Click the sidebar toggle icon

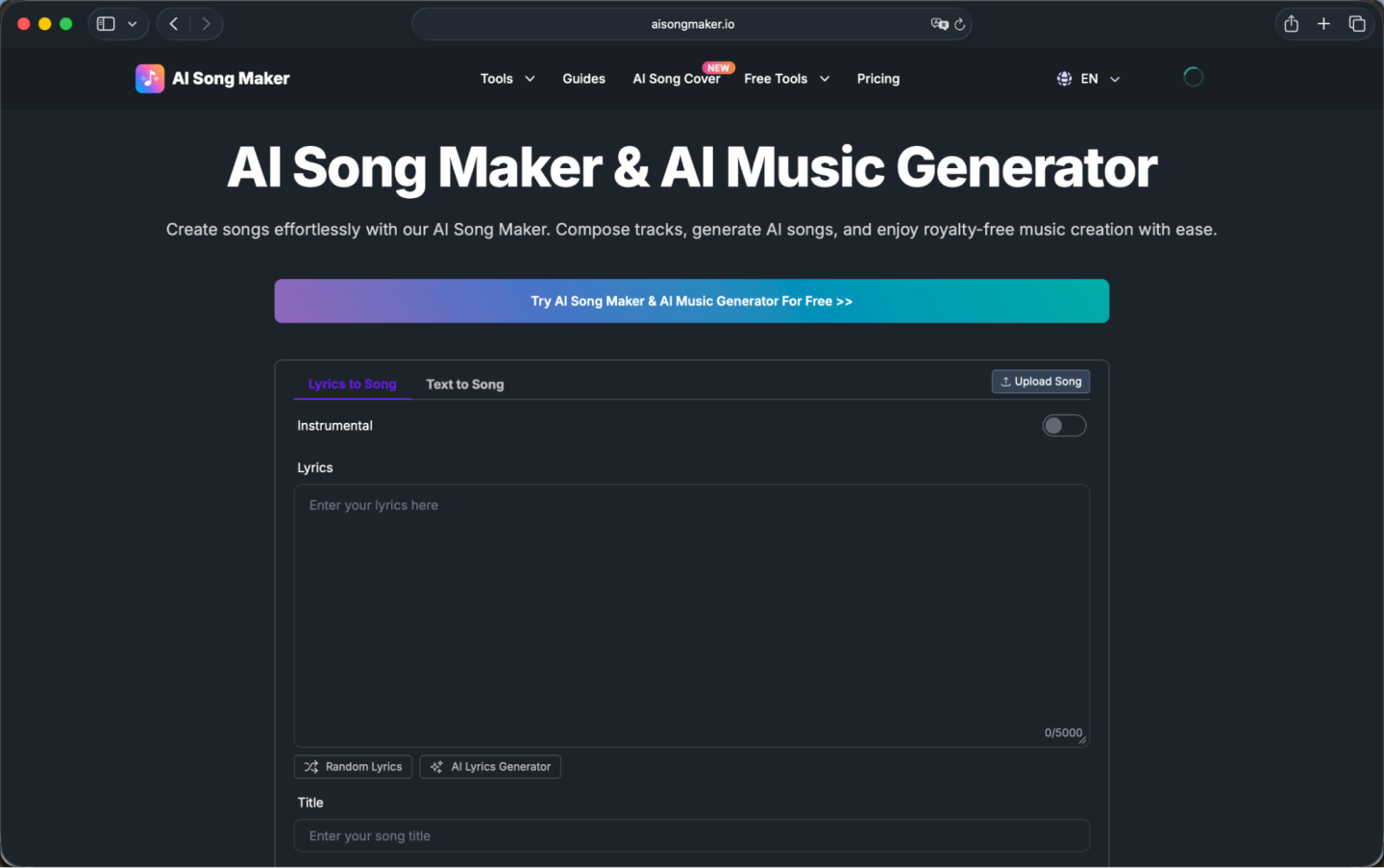(106, 23)
